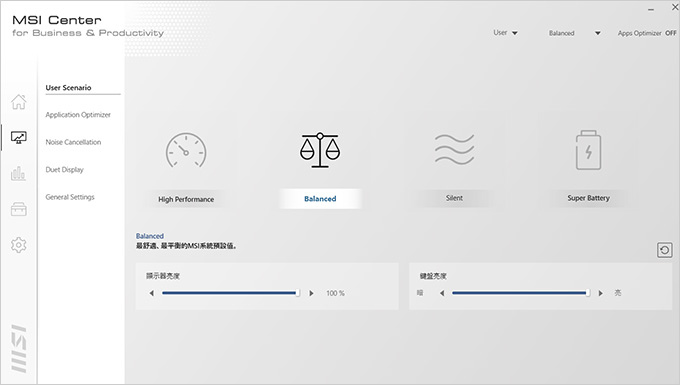680x385 pixels.
Task: Adjust the keyboard brightness slider
Action: click(521, 293)
